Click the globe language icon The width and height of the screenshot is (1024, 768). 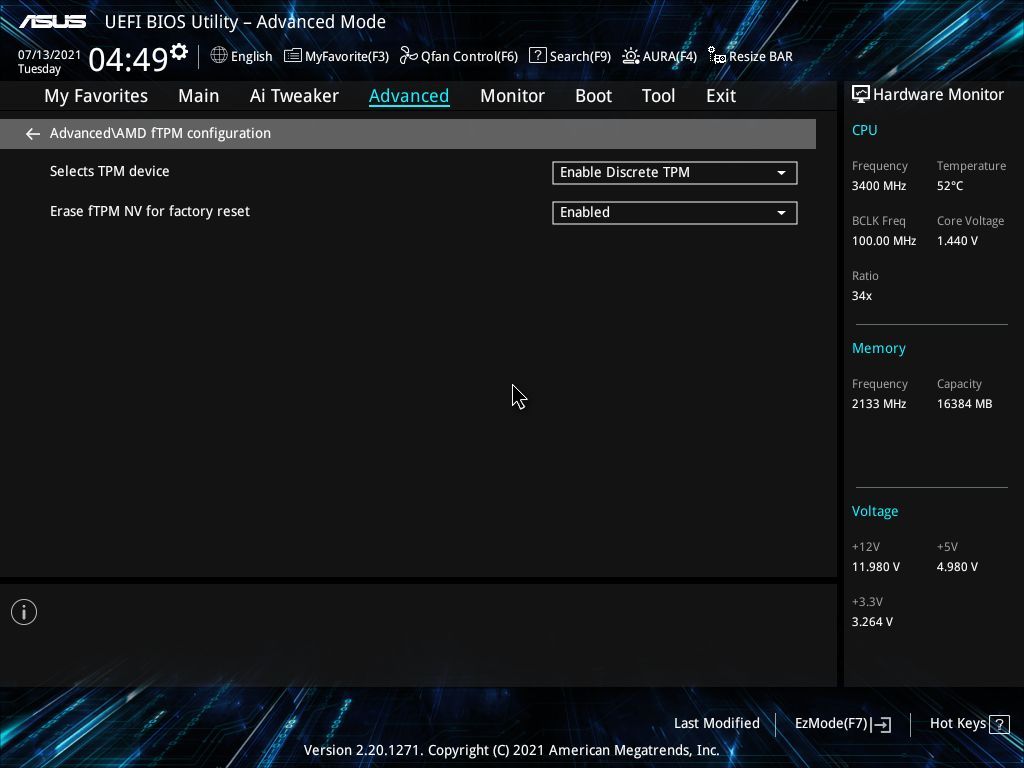pyautogui.click(x=219, y=56)
